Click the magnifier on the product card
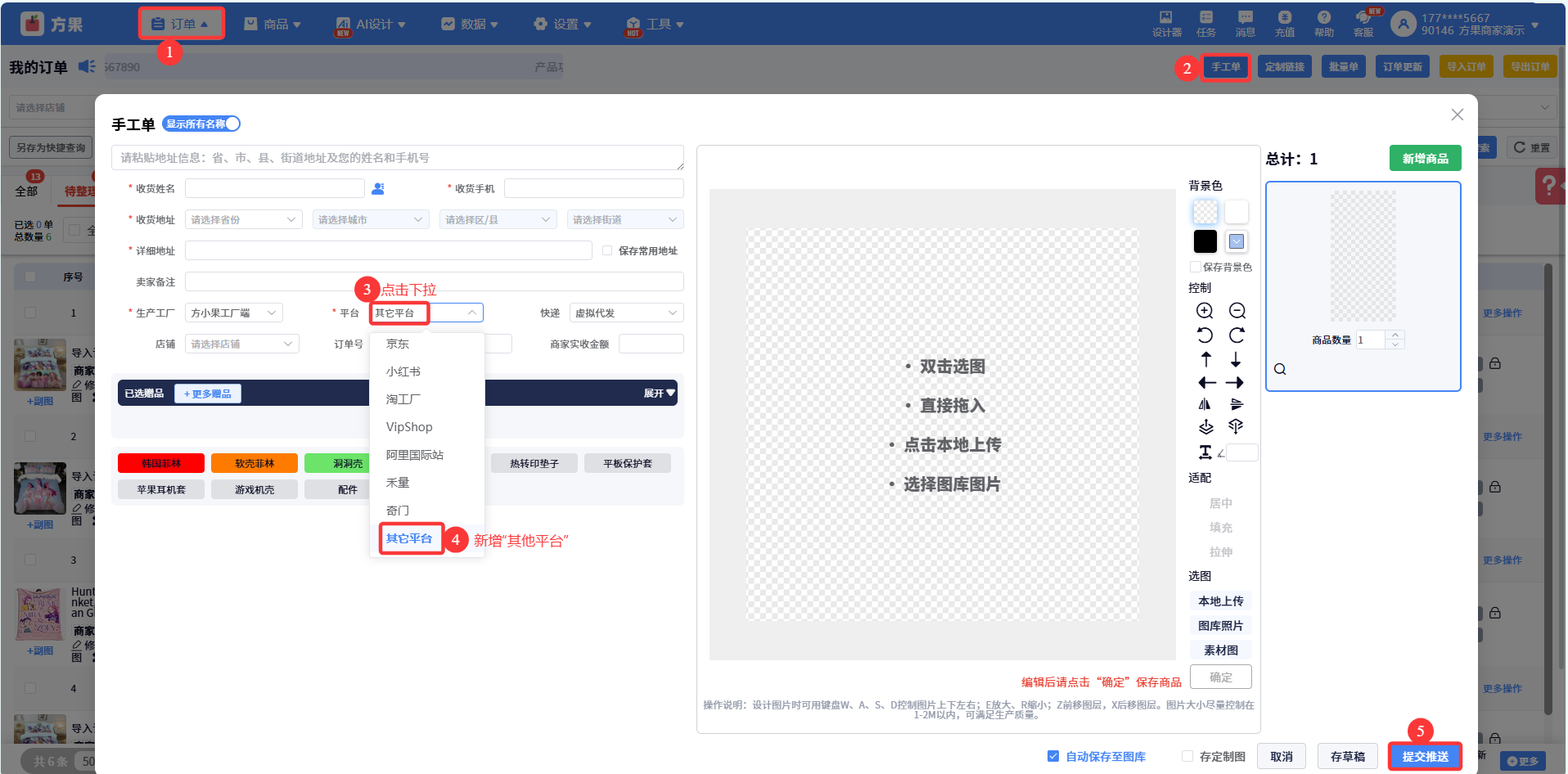 (x=1280, y=370)
